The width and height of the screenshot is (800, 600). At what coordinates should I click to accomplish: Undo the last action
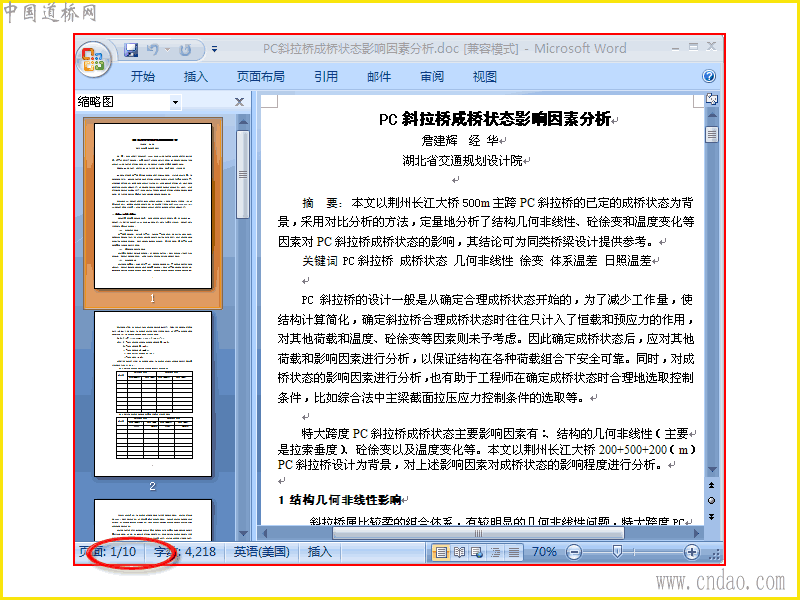pos(153,50)
